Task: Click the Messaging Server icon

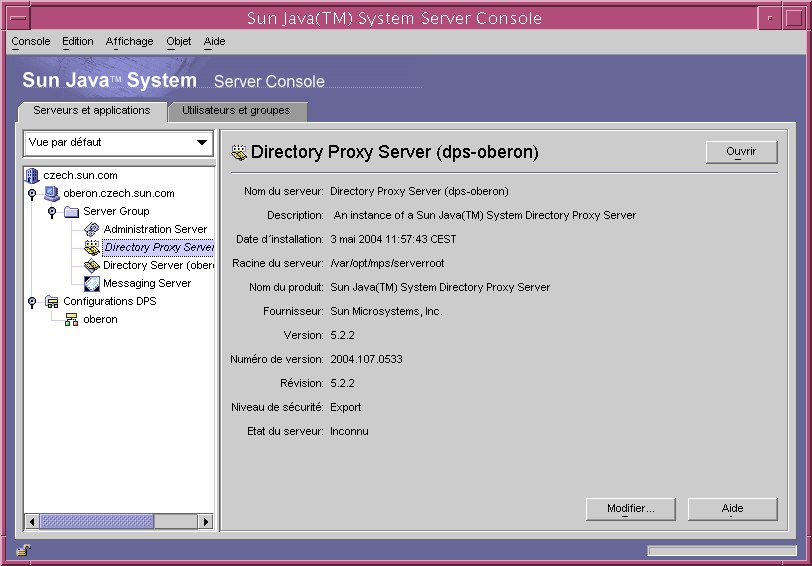Action: tap(92, 283)
